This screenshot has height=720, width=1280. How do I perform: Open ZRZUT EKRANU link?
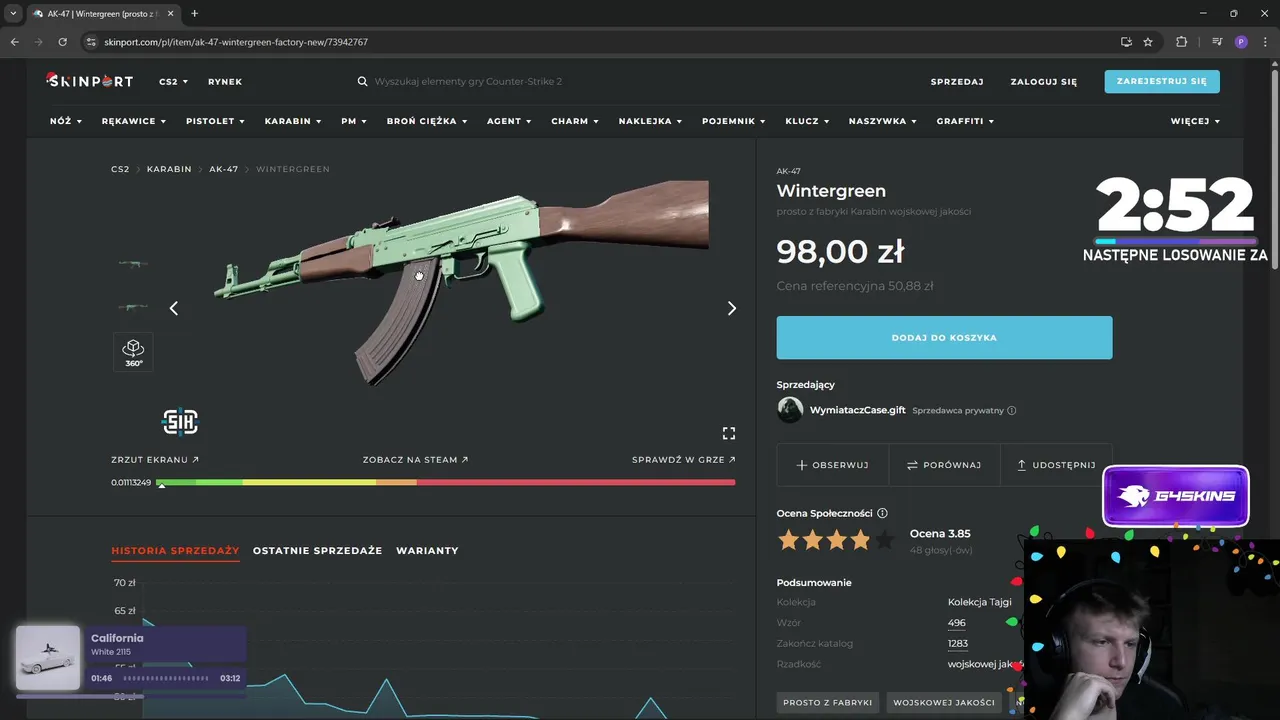pyautogui.click(x=155, y=460)
